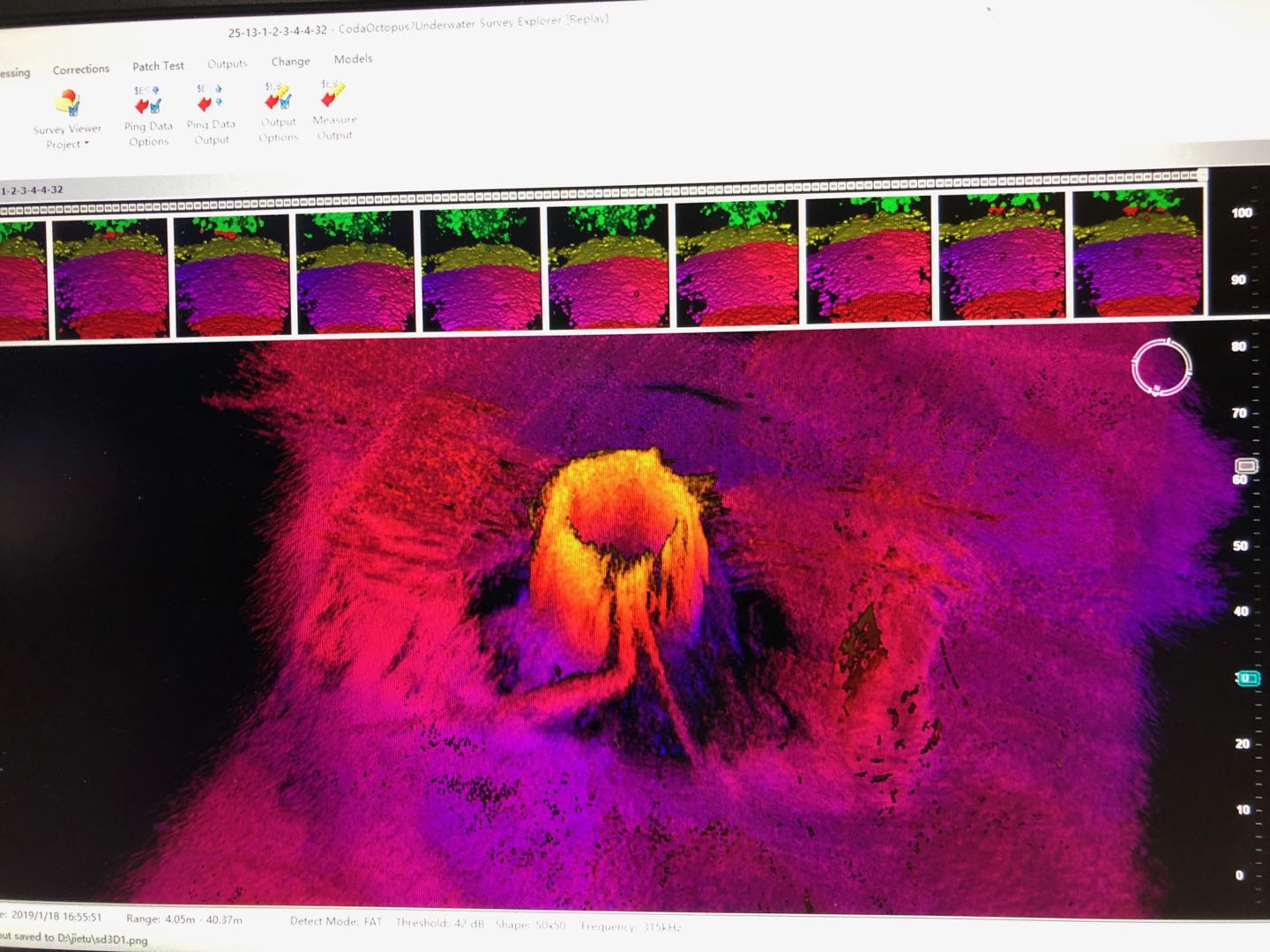The width and height of the screenshot is (1270, 952).
Task: Click the 0 mark on the depth scale
Action: (x=1239, y=875)
